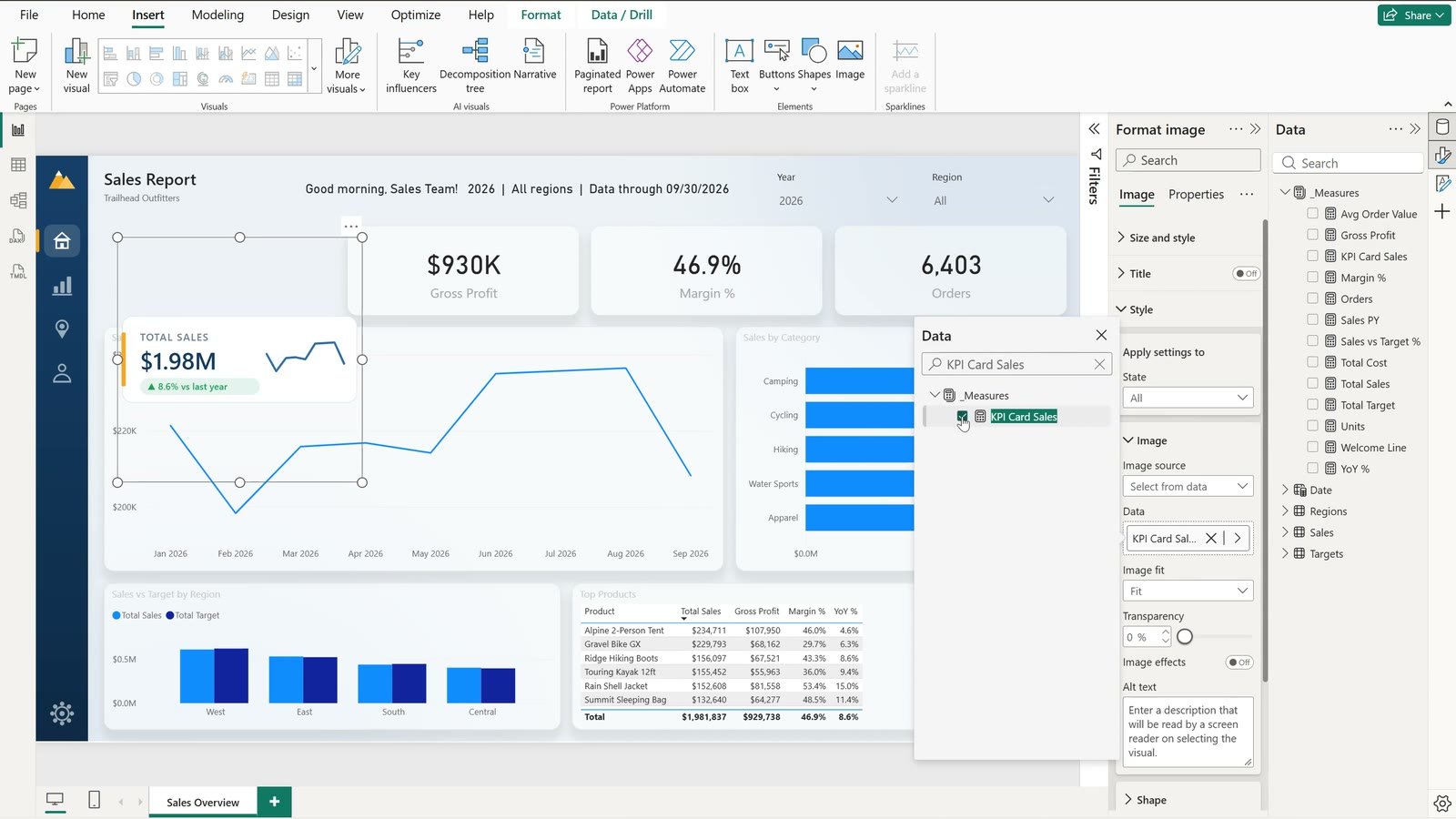Open Model view icon in sidebar

pos(17,200)
